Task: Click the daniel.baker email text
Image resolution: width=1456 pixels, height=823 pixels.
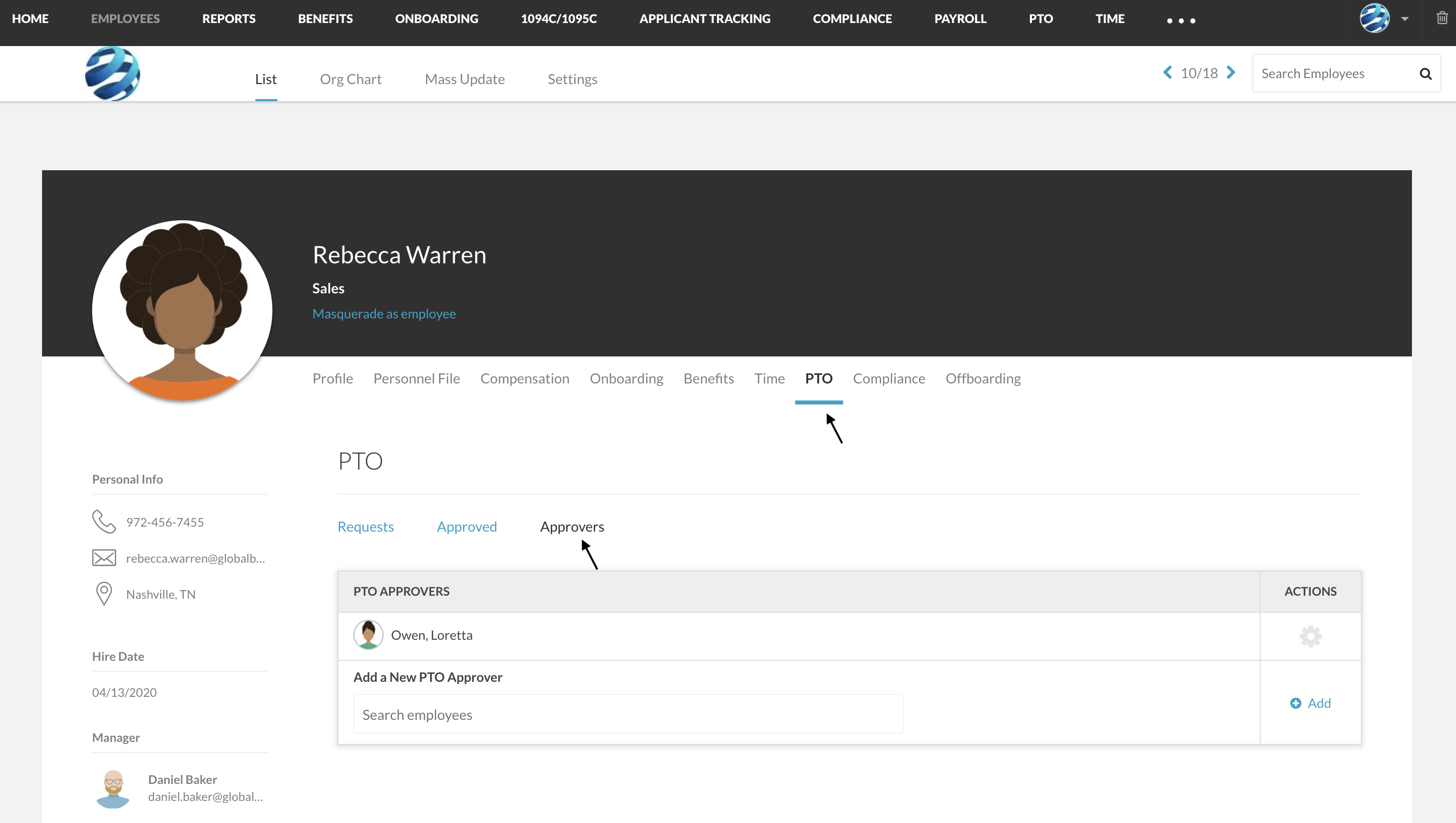Action: [206, 797]
